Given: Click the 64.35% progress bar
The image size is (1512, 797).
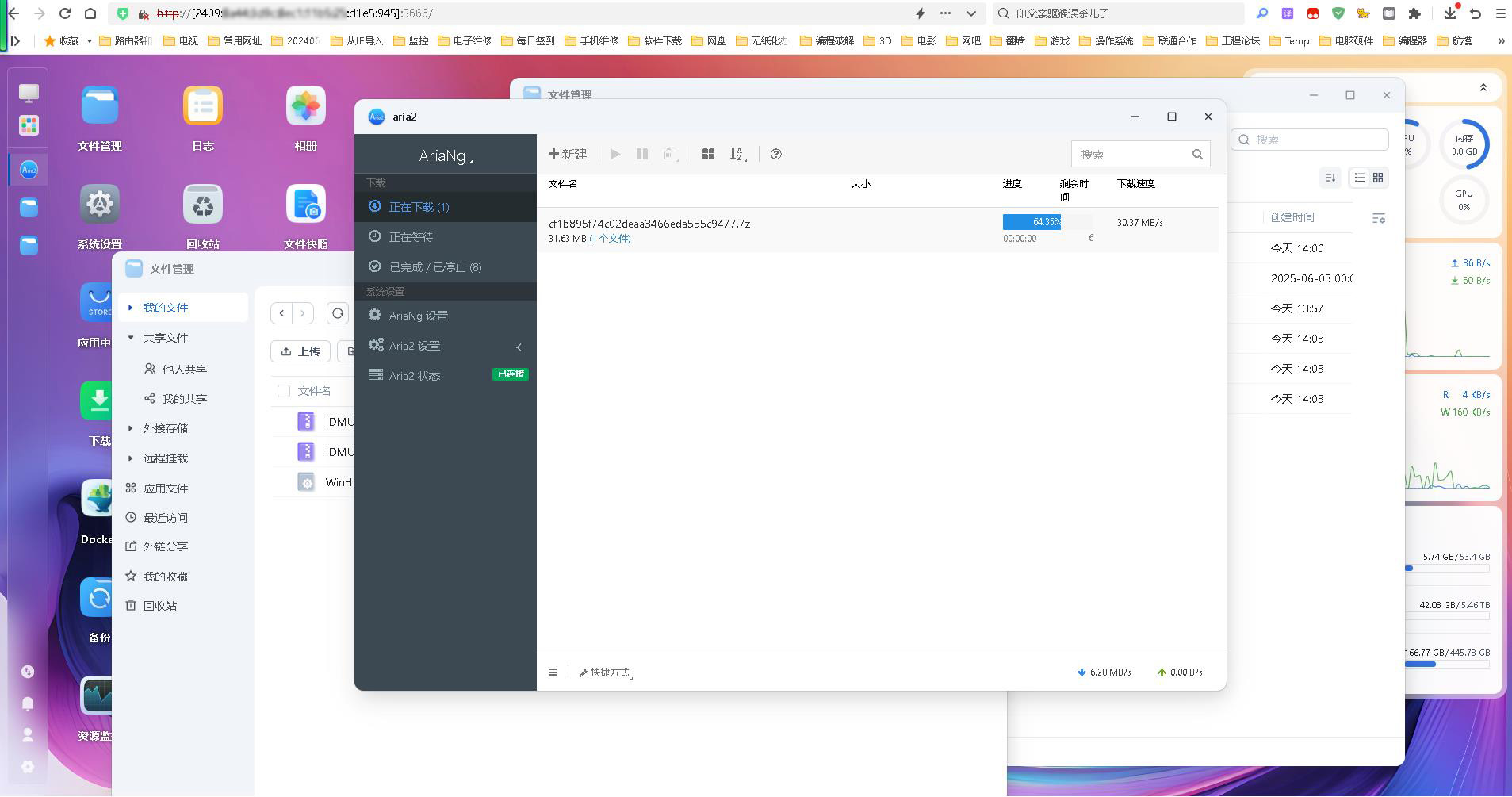Looking at the screenshot, I should tap(1047, 222).
